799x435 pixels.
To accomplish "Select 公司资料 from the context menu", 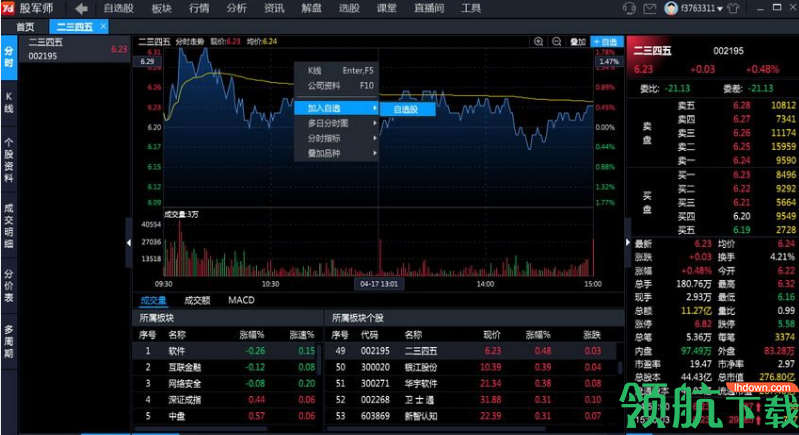I will click(336, 86).
